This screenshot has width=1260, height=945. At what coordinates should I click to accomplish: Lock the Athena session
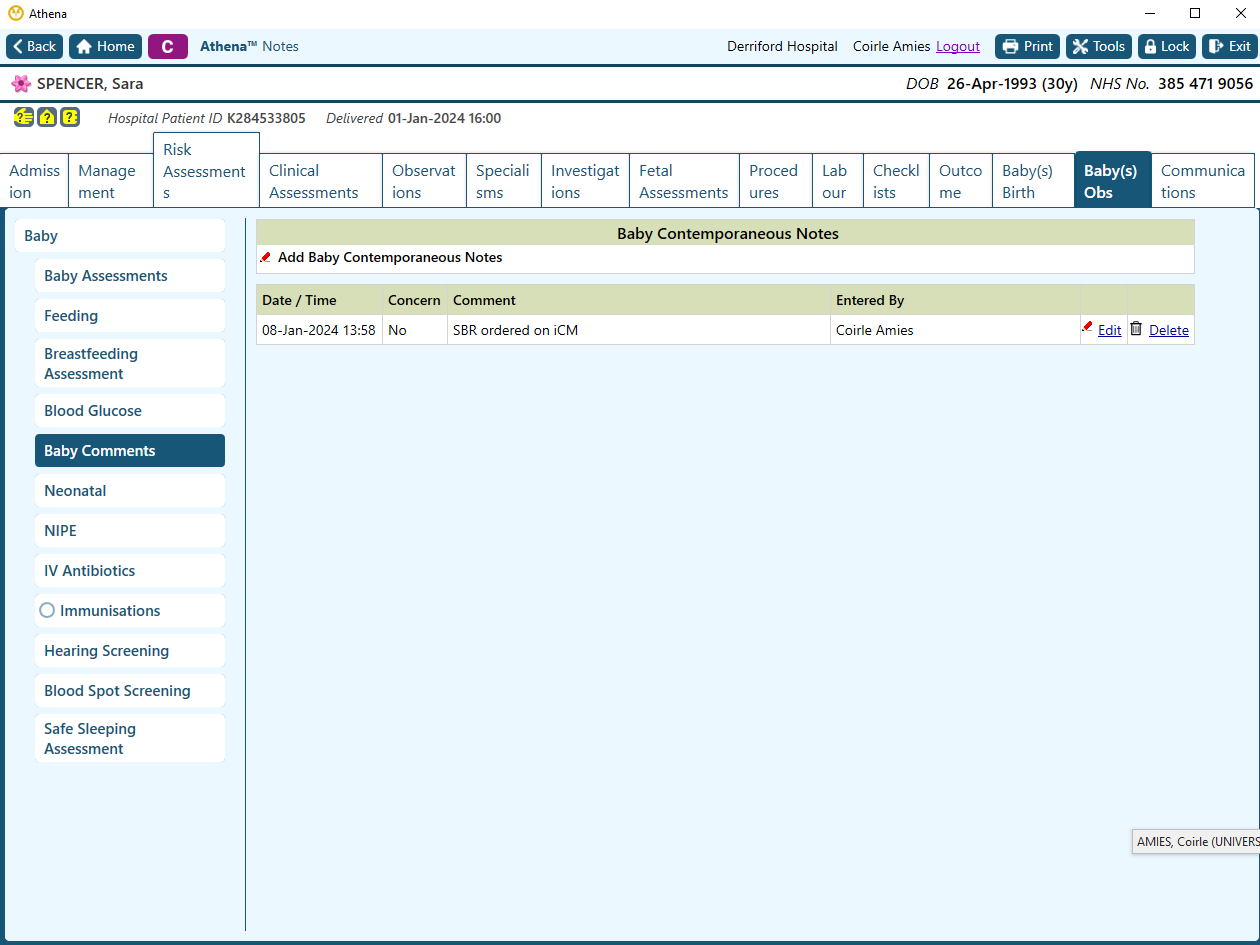[1167, 46]
